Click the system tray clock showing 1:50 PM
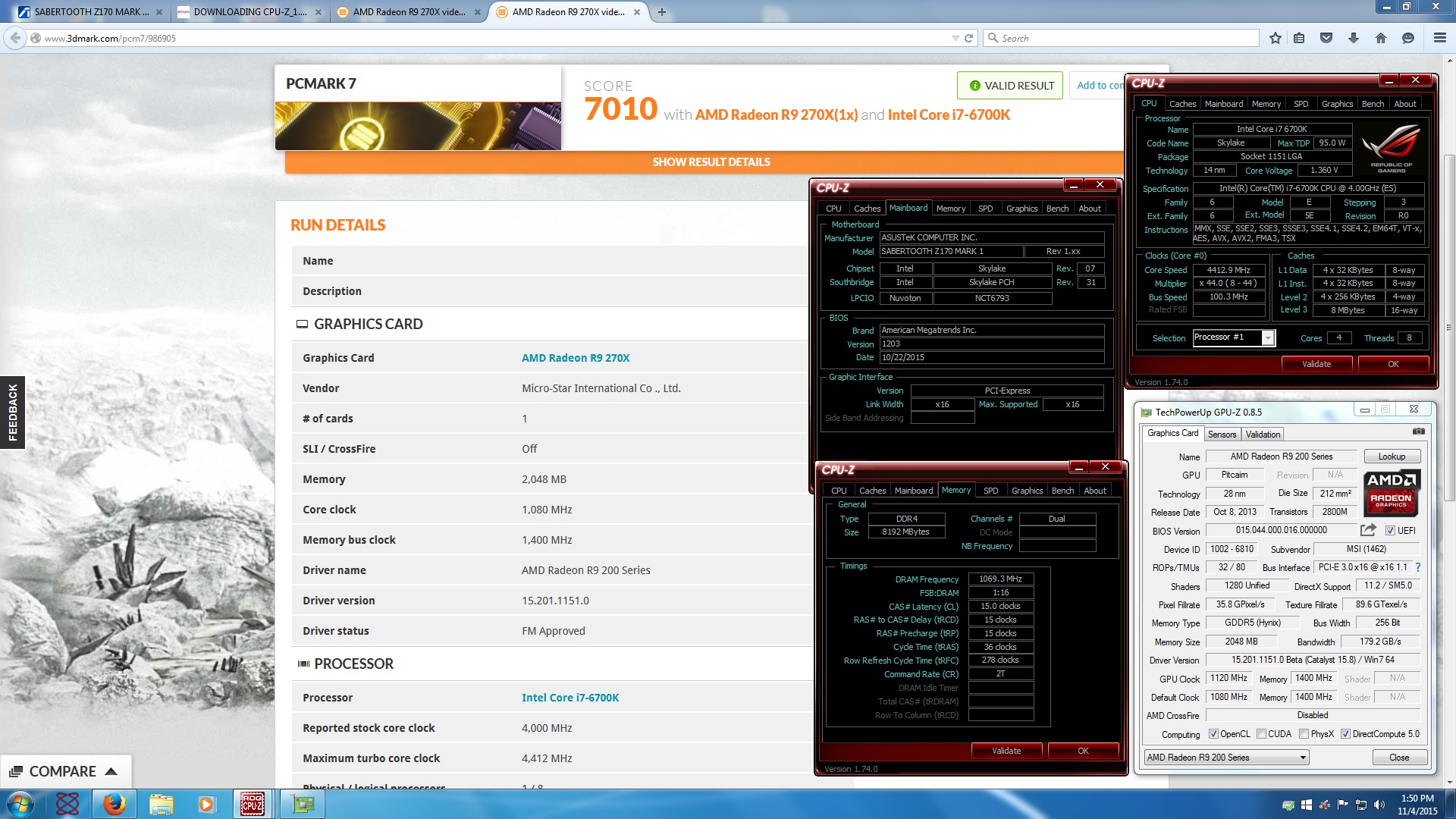Screen dimensions: 1456x819 (1417, 805)
